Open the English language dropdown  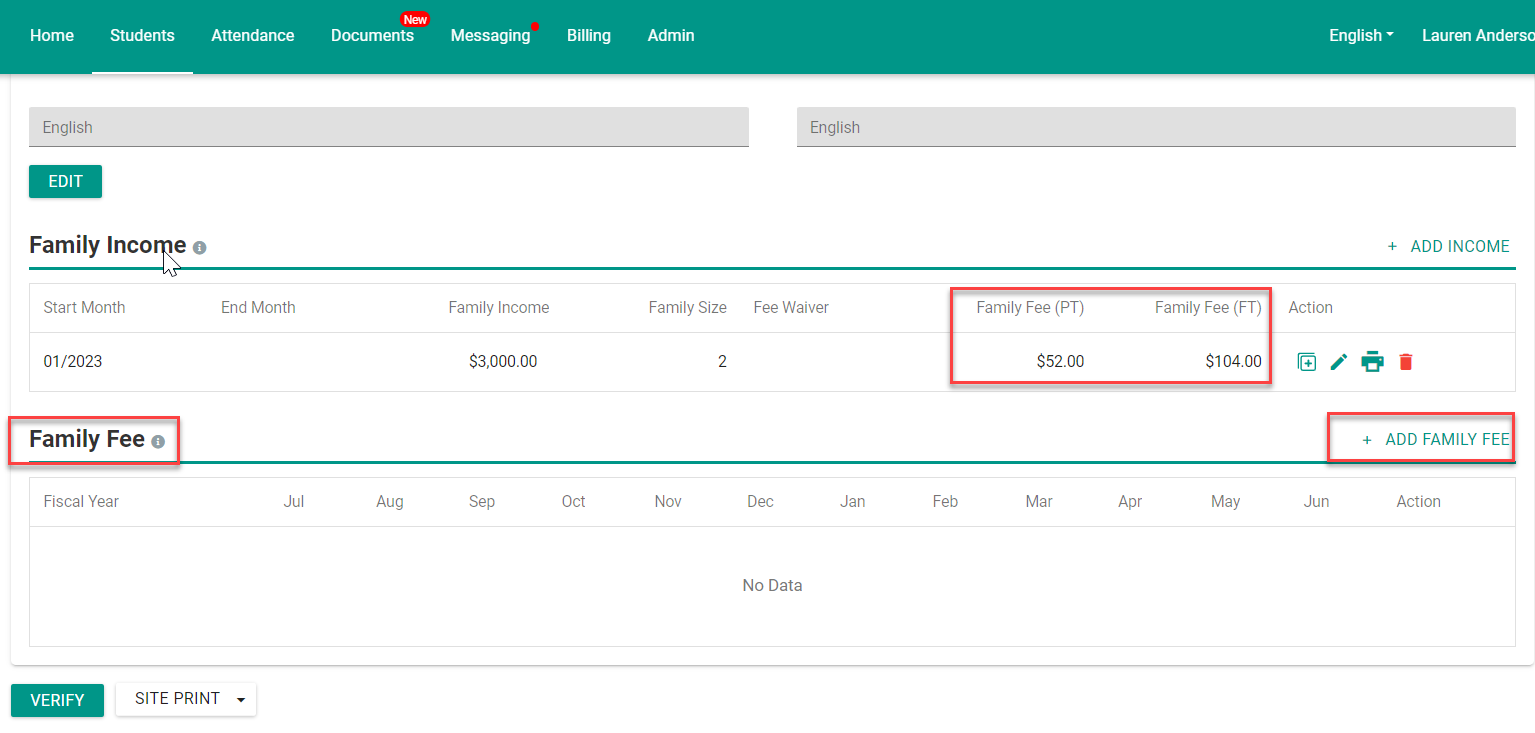1360,35
